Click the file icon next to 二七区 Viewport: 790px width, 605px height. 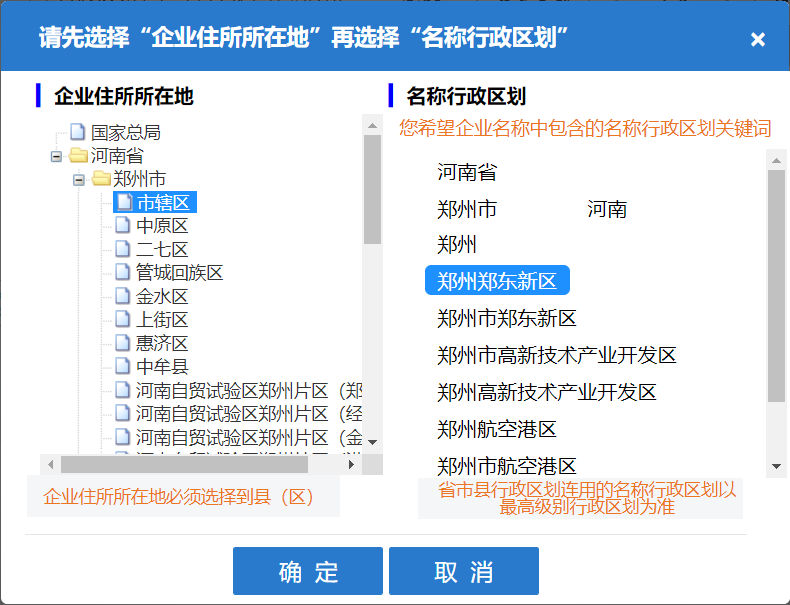(x=123, y=249)
